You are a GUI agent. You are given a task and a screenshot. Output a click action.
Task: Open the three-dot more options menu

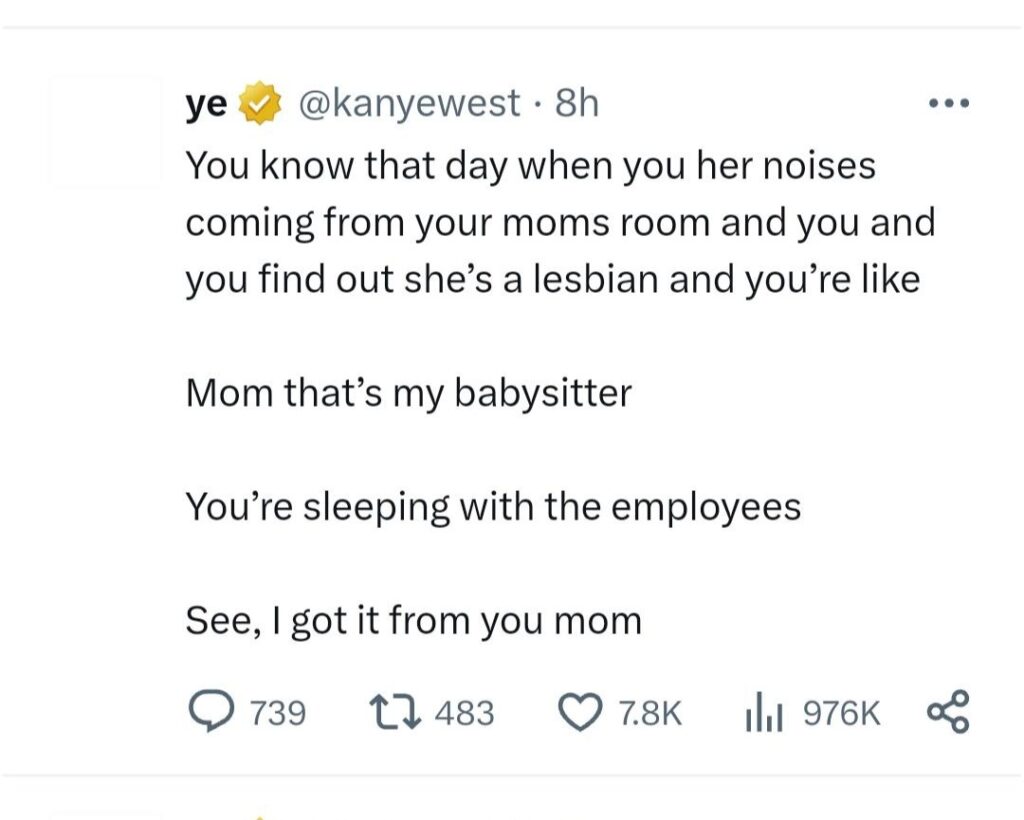click(948, 102)
